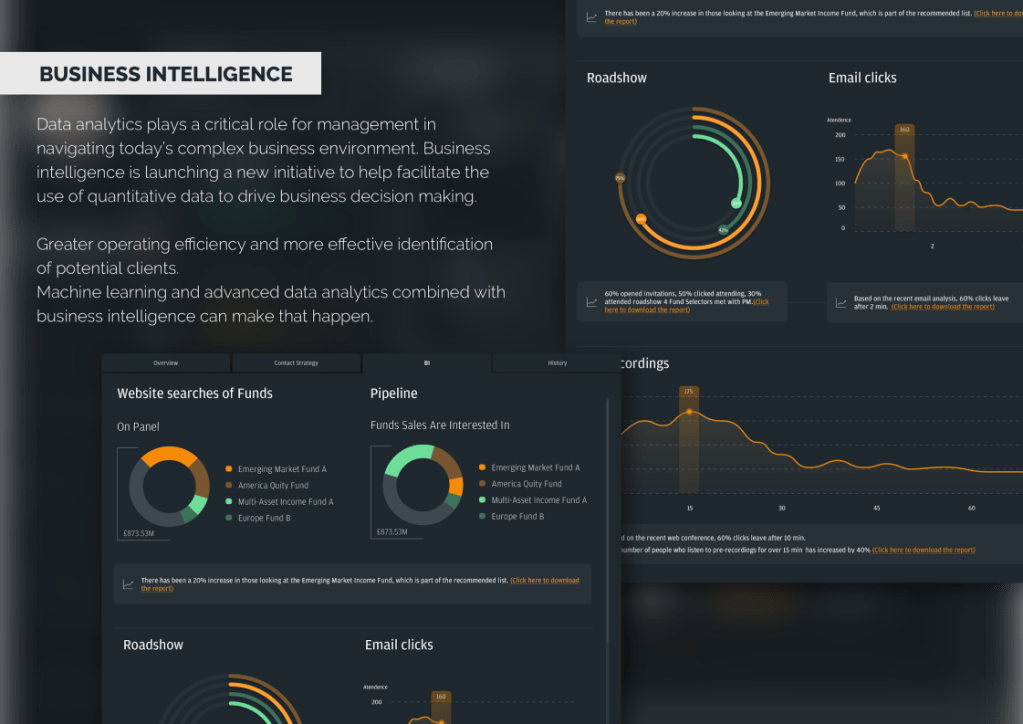
Task: Click trend icon in roadshow invitations note
Action: (x=592, y=301)
